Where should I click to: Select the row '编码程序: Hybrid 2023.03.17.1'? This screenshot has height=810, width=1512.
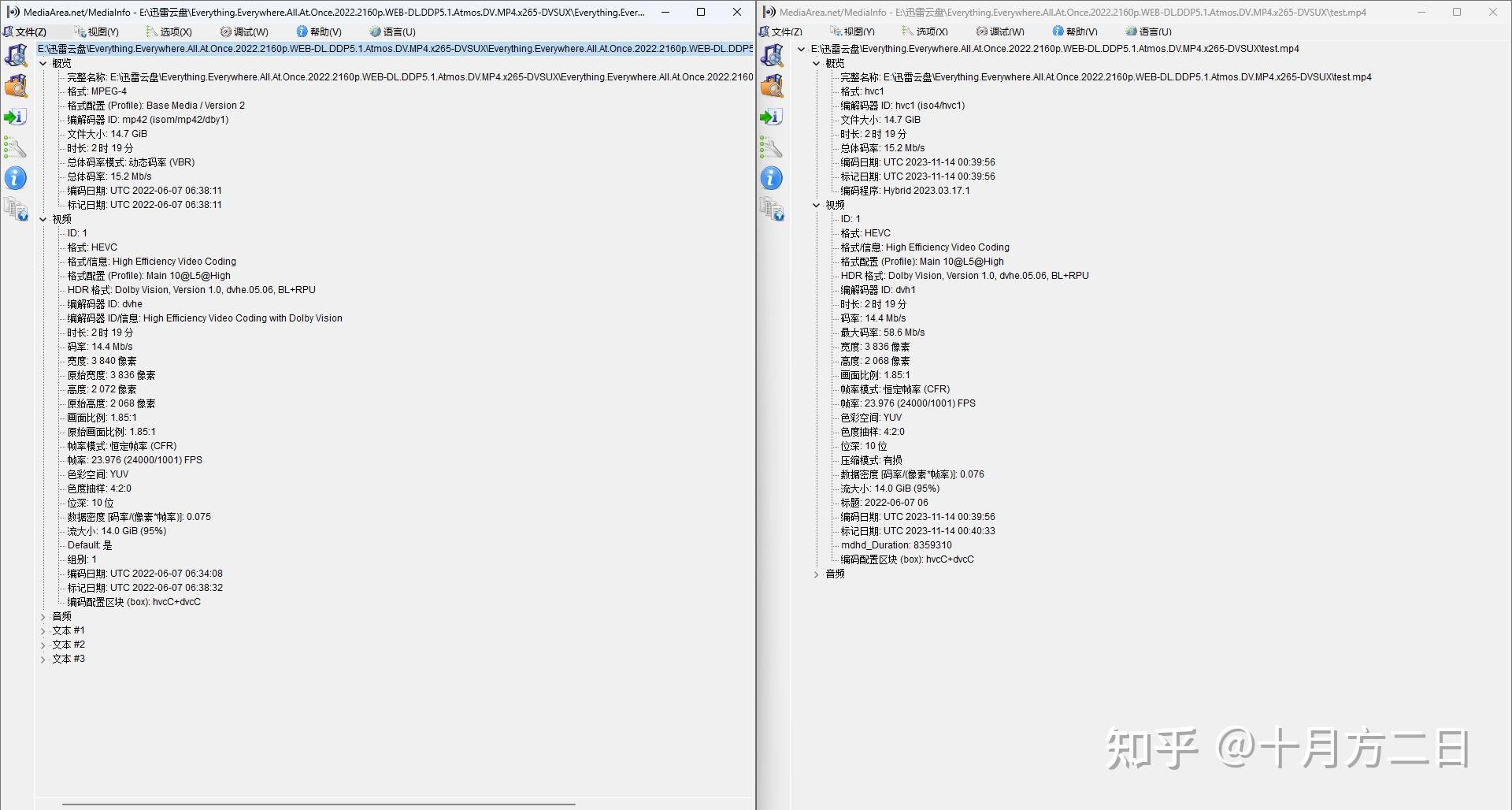click(x=905, y=191)
